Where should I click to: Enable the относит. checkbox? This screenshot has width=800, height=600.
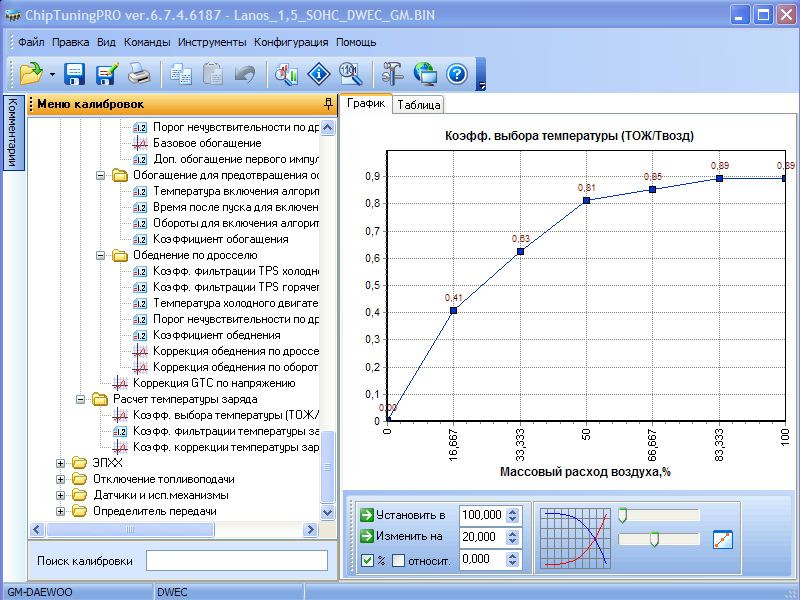click(398, 560)
